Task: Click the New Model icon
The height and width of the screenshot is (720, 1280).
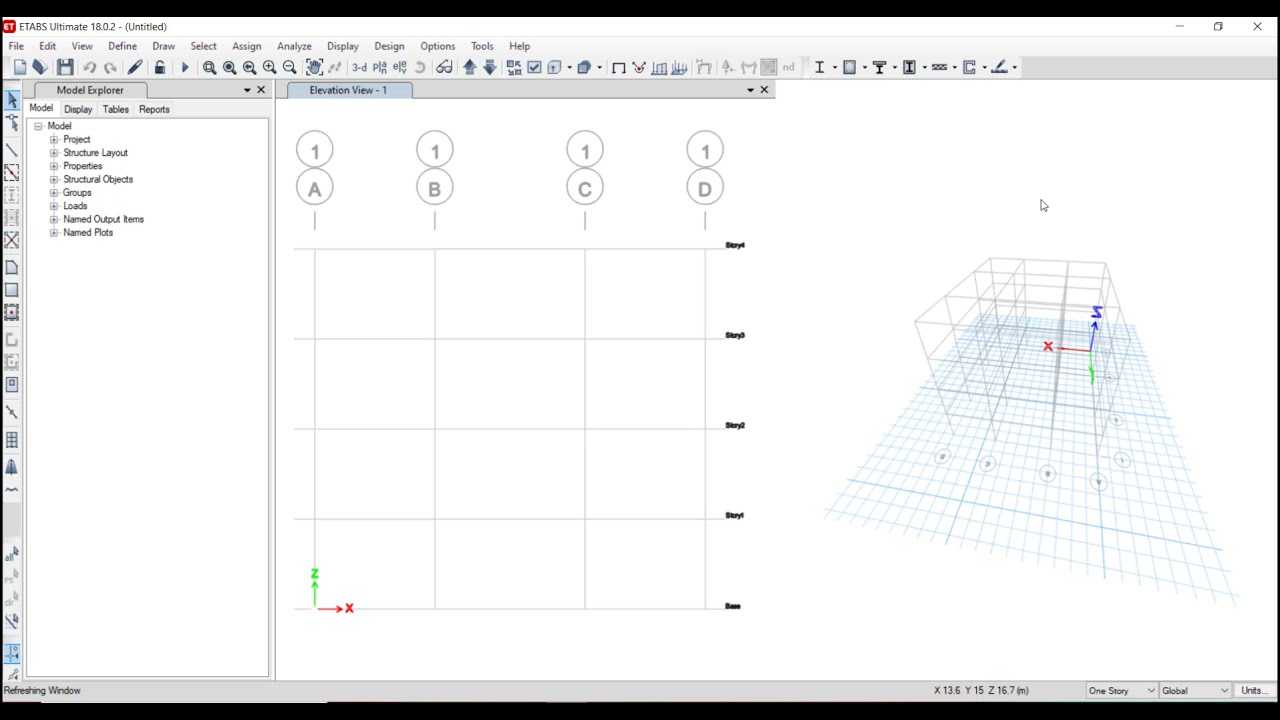Action: click(20, 67)
